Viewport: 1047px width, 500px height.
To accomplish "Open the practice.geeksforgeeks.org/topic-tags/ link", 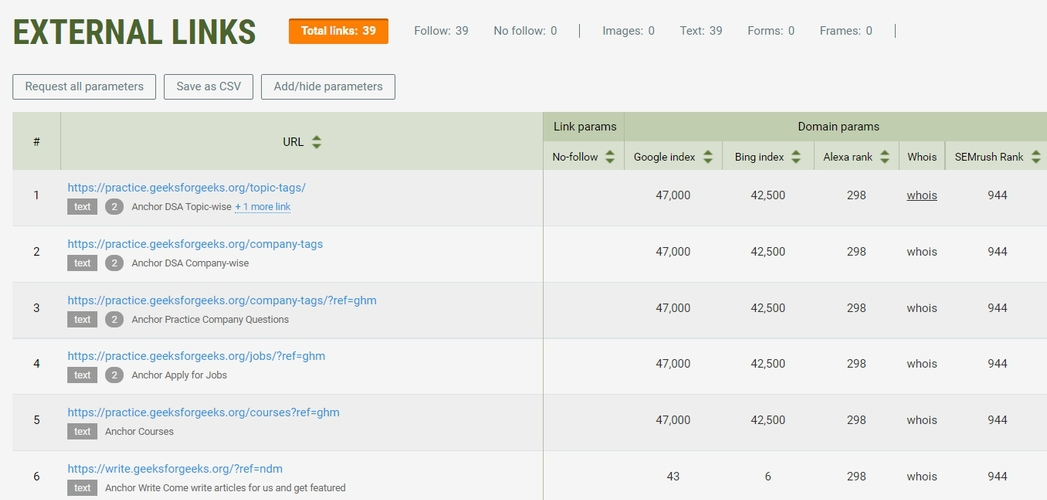I will 186,187.
